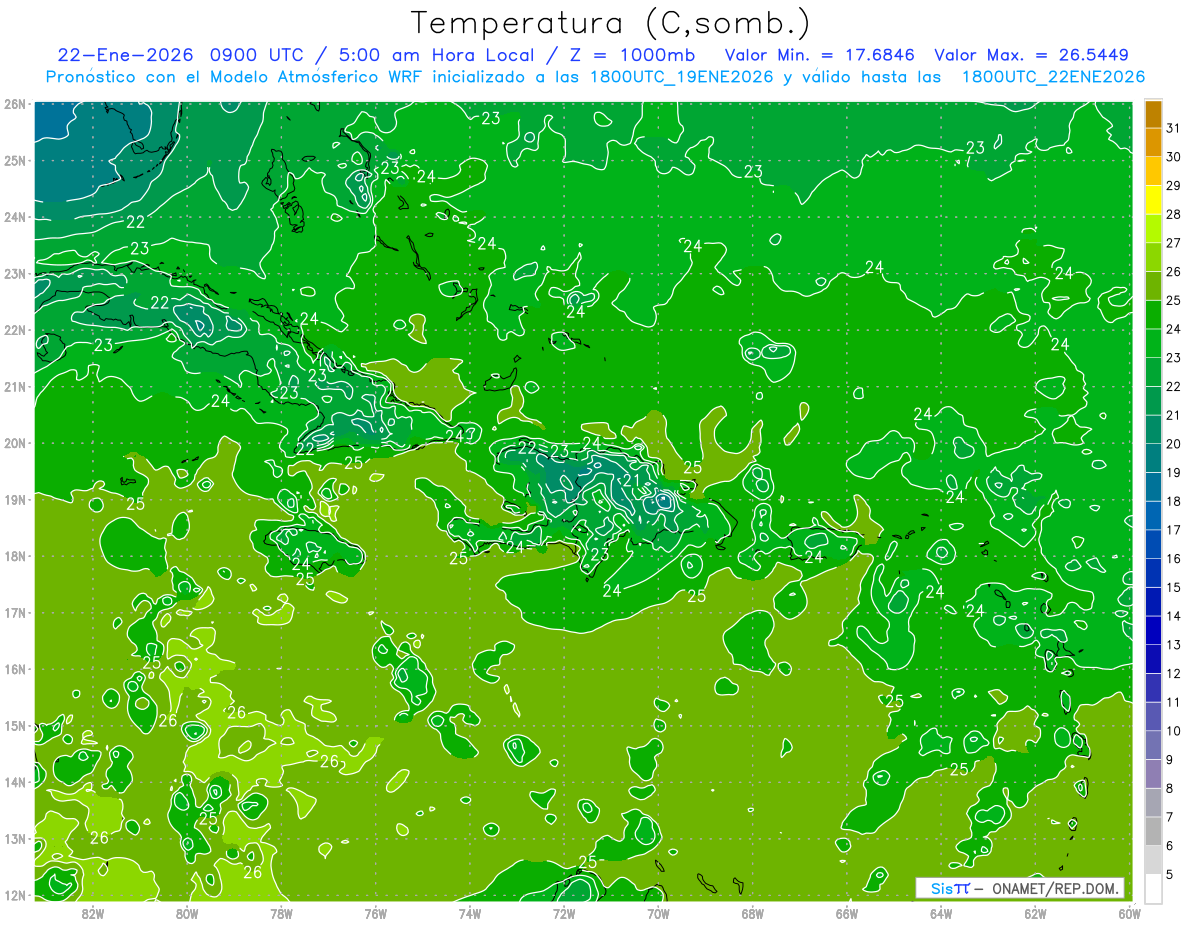
Task: Click the 80W longitude axis label
Action: 187,913
